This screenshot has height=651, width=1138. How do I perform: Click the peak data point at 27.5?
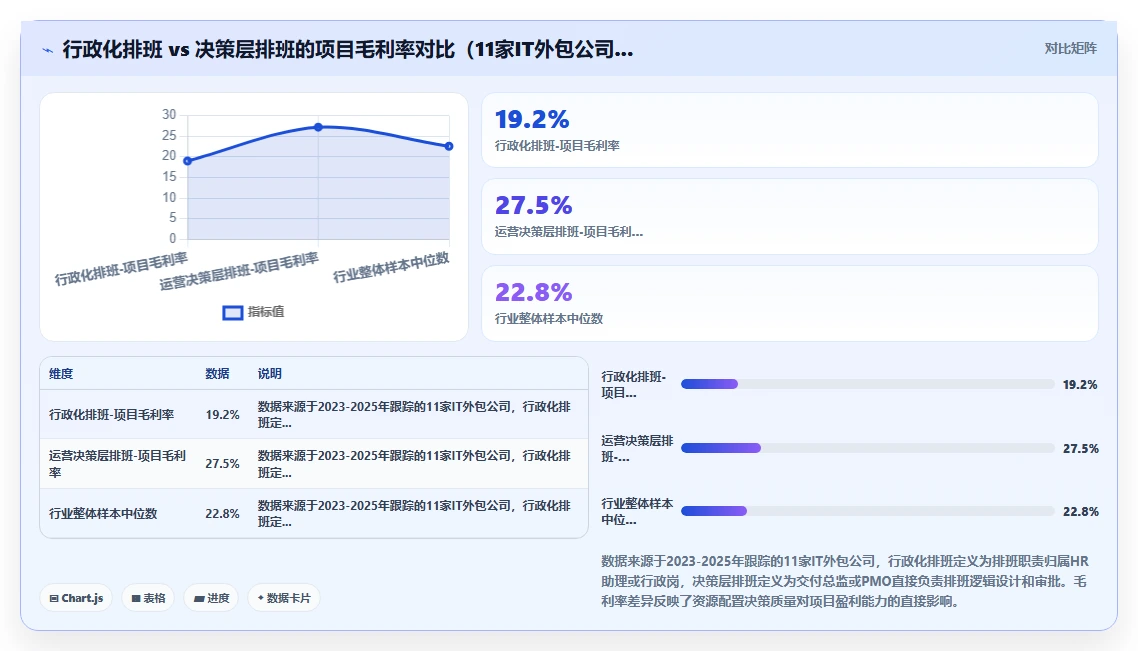tap(319, 127)
